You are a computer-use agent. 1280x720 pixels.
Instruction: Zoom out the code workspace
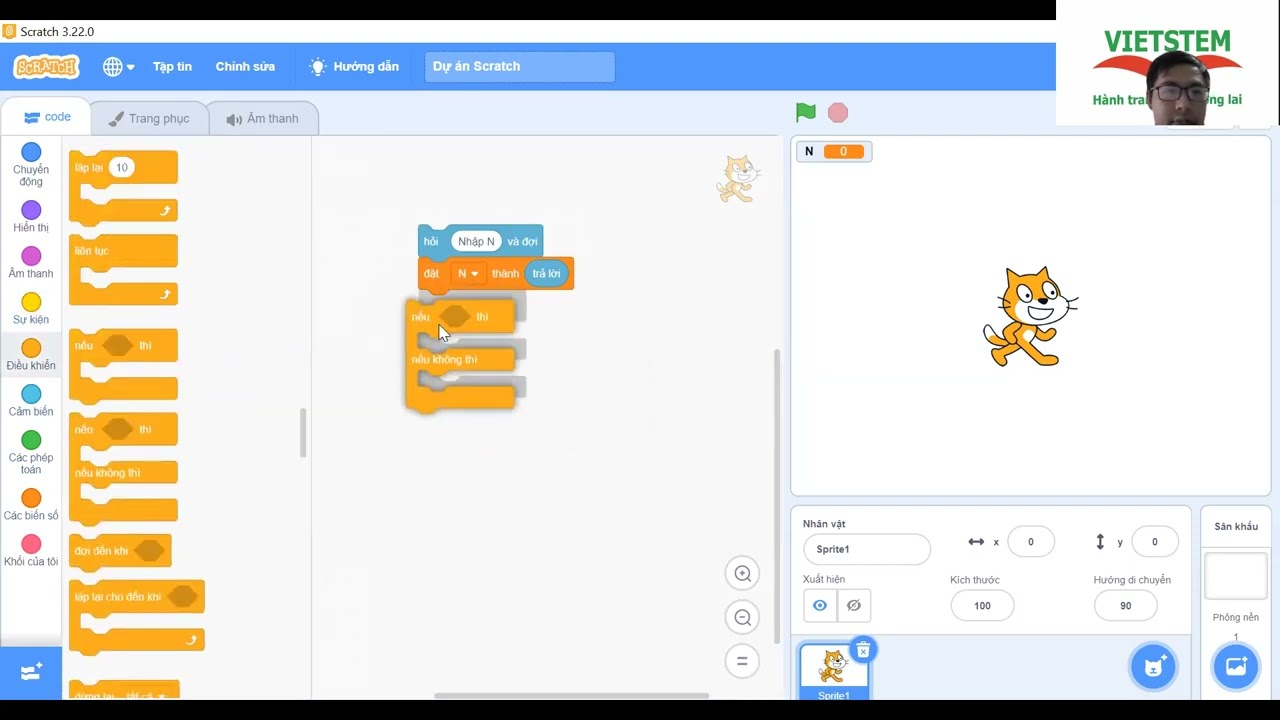pos(743,617)
